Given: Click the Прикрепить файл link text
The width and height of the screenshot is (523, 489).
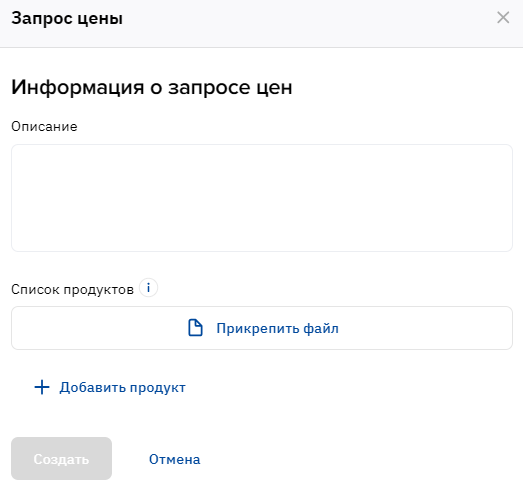Looking at the screenshot, I should 278,329.
